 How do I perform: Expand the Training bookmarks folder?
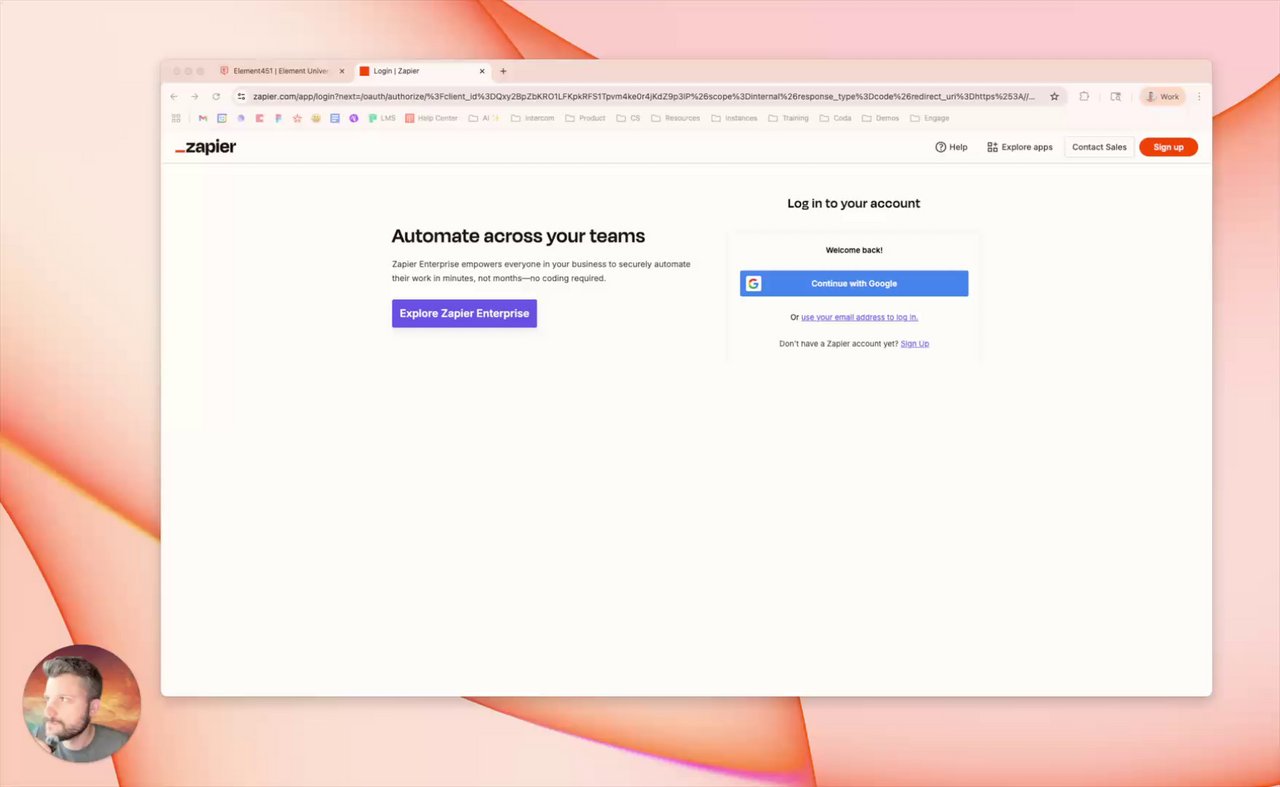point(788,118)
